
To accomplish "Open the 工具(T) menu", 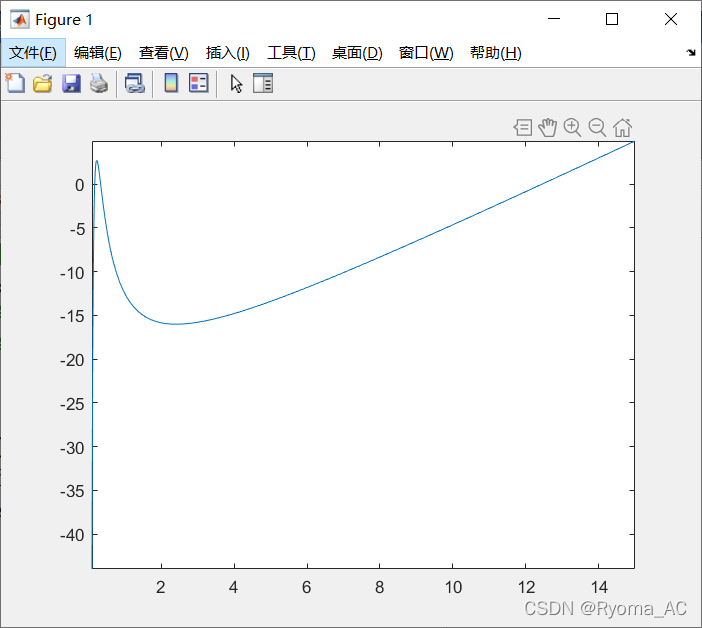I will click(x=291, y=53).
